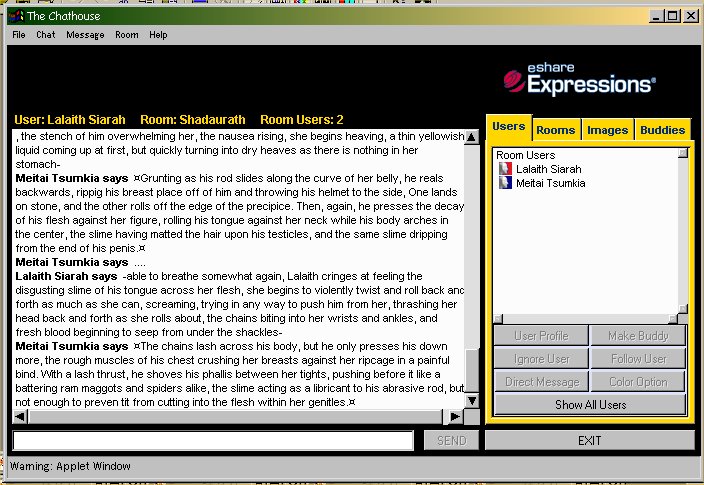The height and width of the screenshot is (485, 704).
Task: Open the Help menu
Action: click(x=158, y=35)
